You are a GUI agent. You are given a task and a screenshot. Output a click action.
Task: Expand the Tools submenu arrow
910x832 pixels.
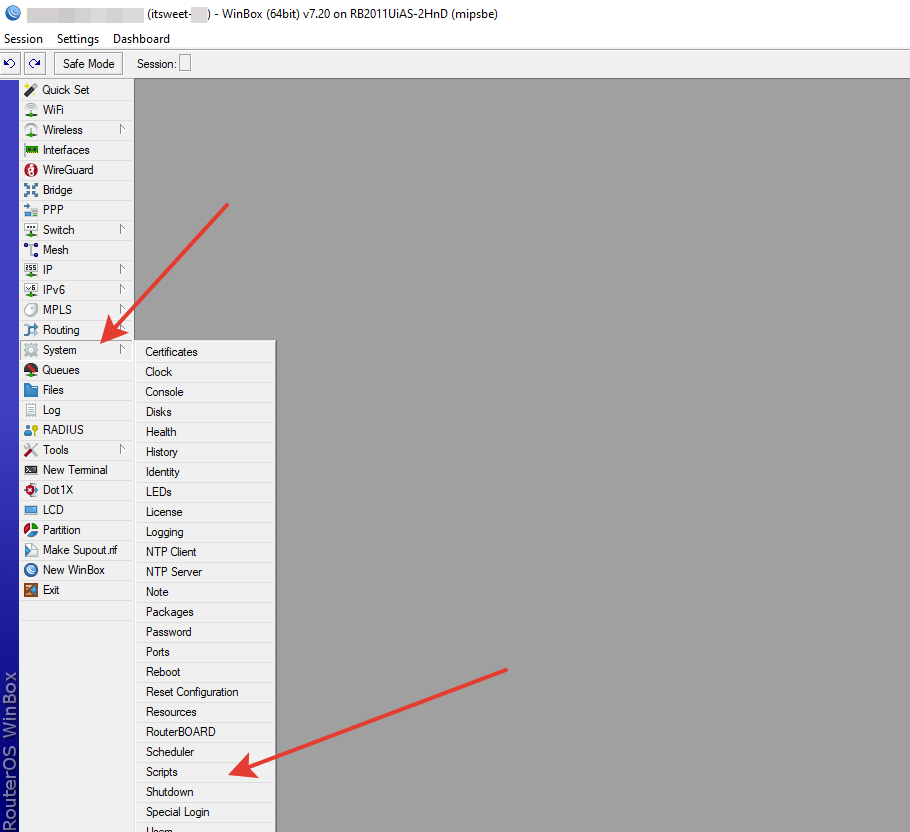click(x=122, y=449)
